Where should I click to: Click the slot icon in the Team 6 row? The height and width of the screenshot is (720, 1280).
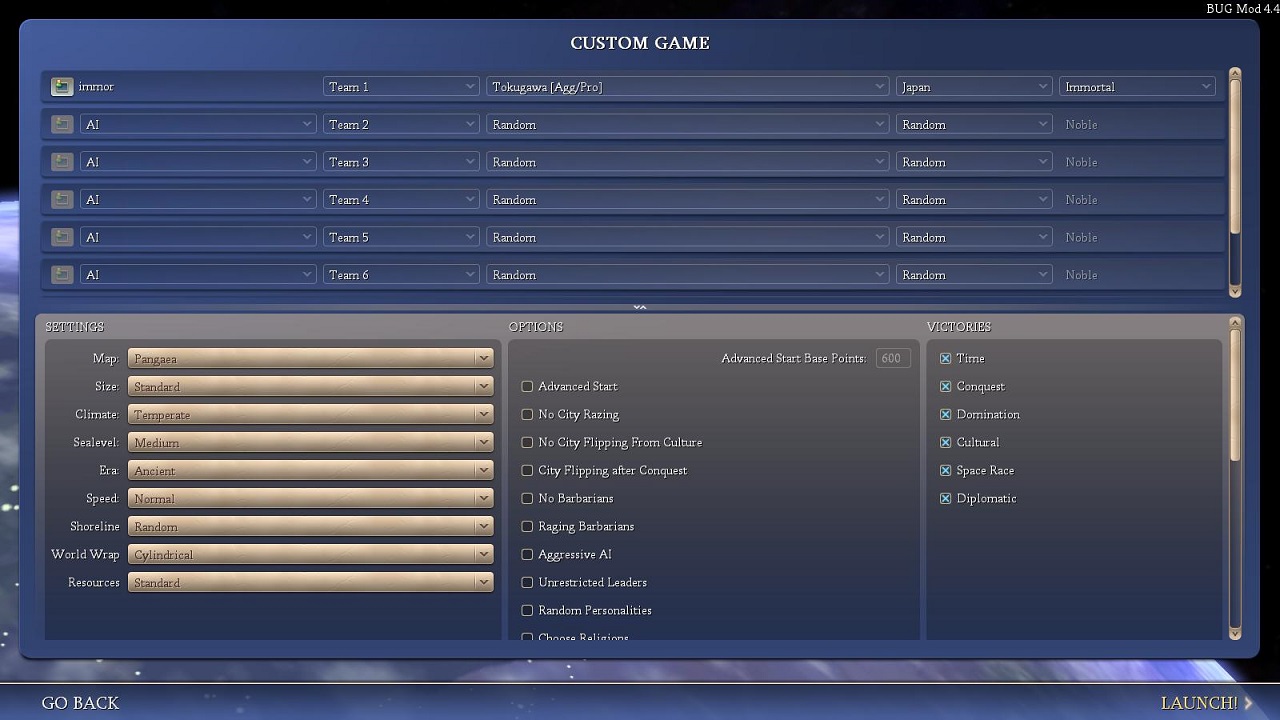(x=62, y=275)
